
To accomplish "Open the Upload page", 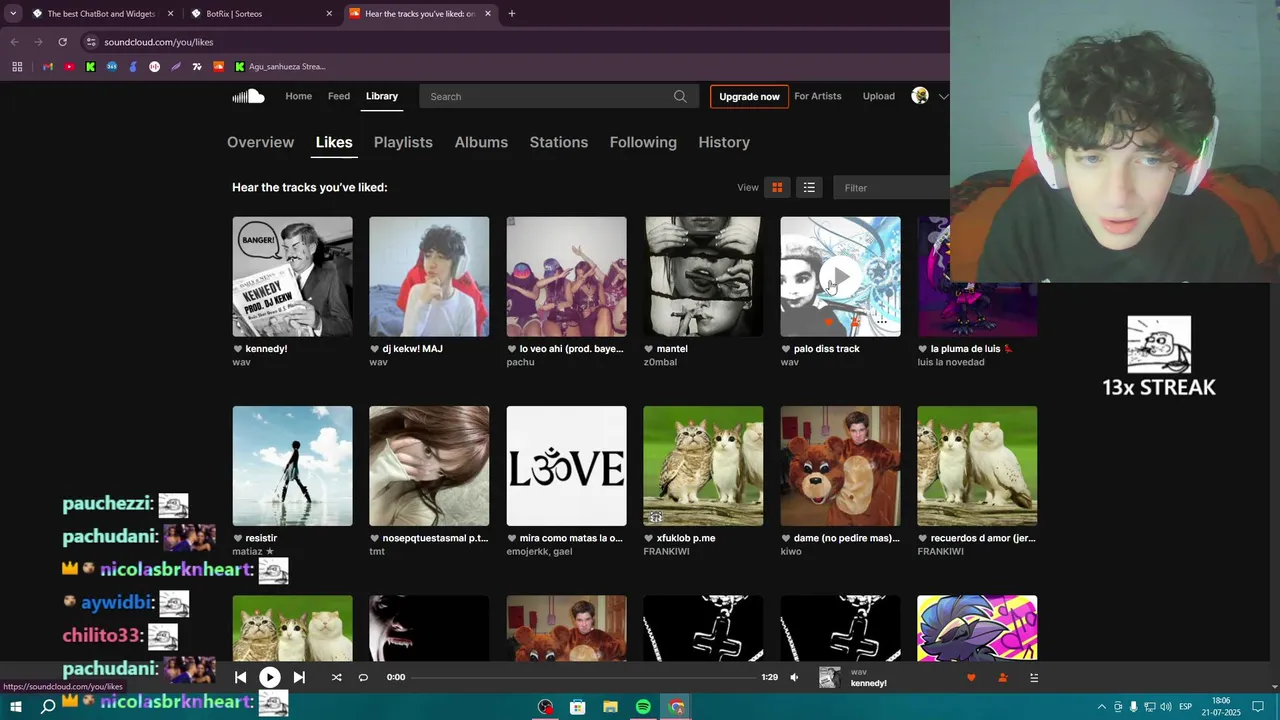I will pyautogui.click(x=879, y=96).
